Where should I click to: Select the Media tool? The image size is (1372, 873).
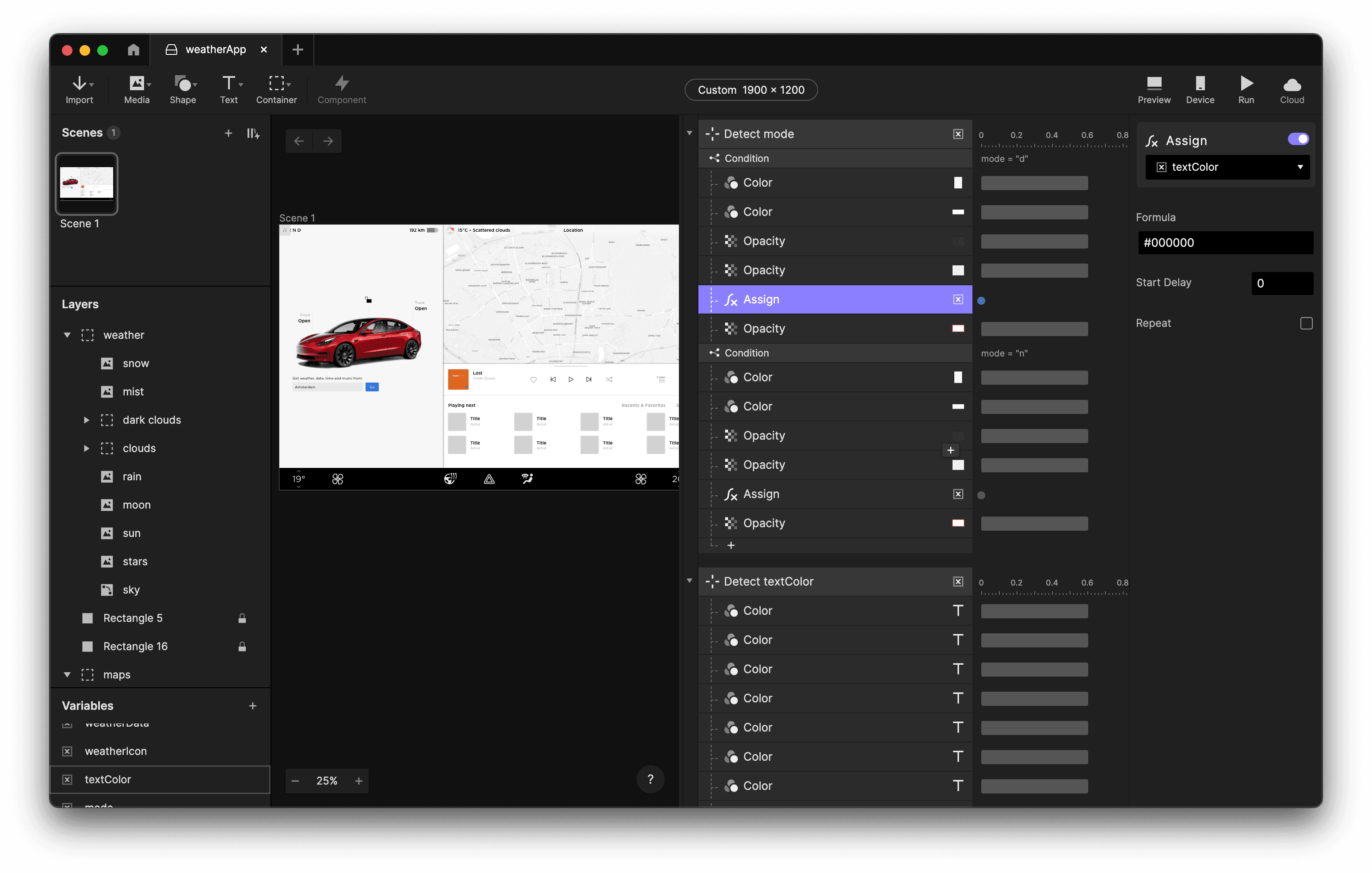click(137, 89)
